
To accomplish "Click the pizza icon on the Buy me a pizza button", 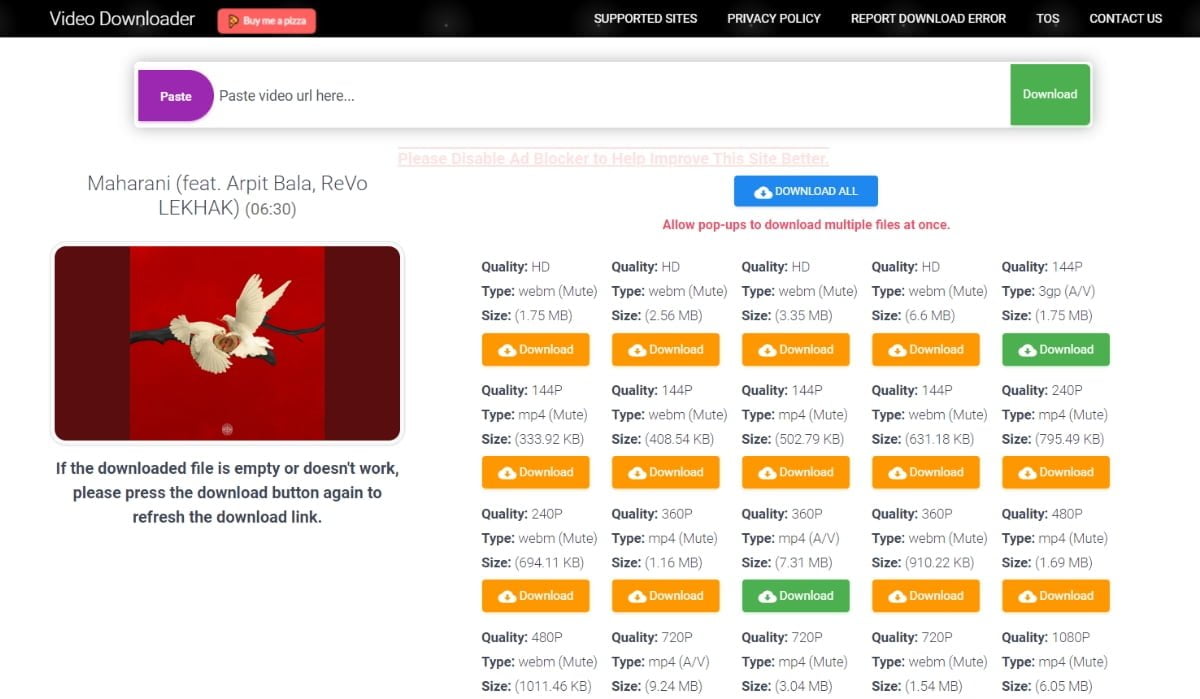I will (x=235, y=20).
